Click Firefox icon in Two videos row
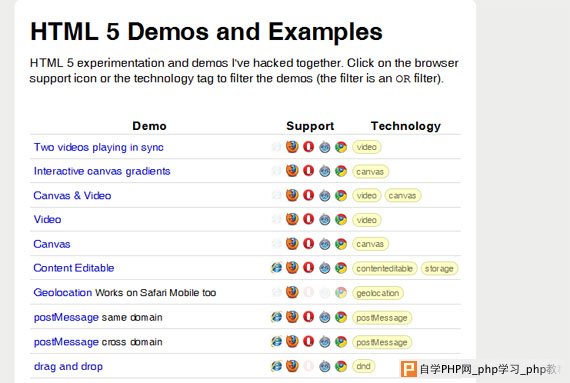The height and width of the screenshot is (383, 570). coord(292,147)
